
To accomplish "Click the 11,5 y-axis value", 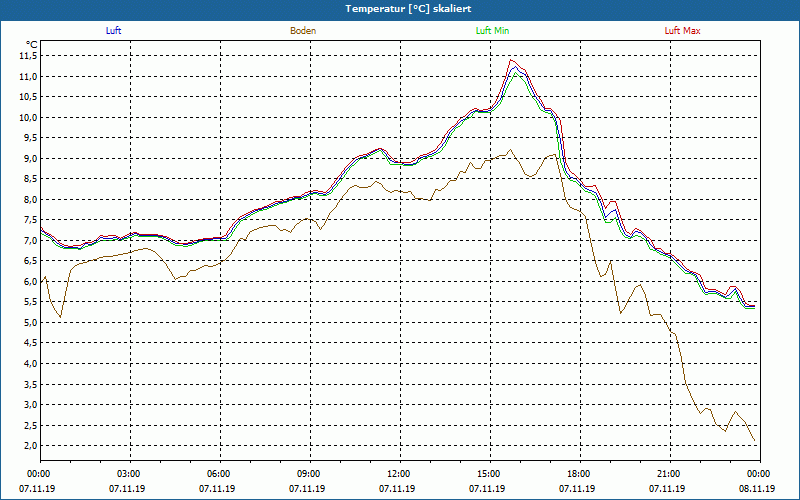I will pyautogui.click(x=28, y=56).
